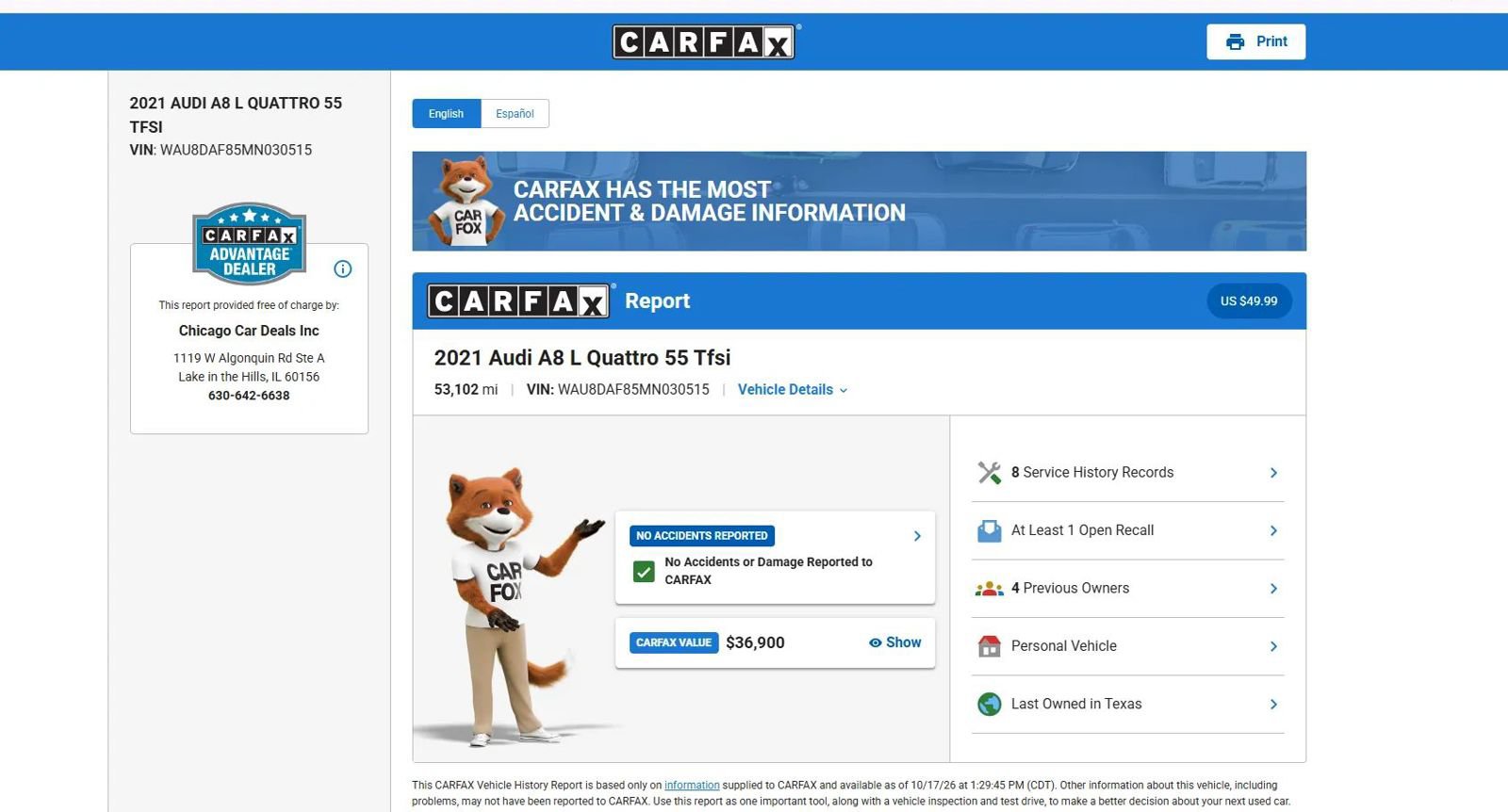This screenshot has height=812, width=1508.
Task: Click the US $49.99 price badge
Action: [x=1249, y=300]
